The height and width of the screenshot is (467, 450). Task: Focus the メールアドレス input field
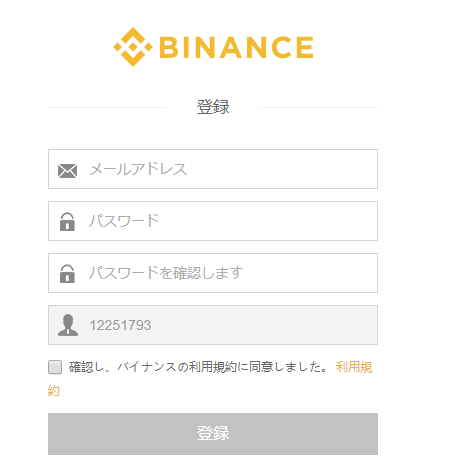(213, 169)
